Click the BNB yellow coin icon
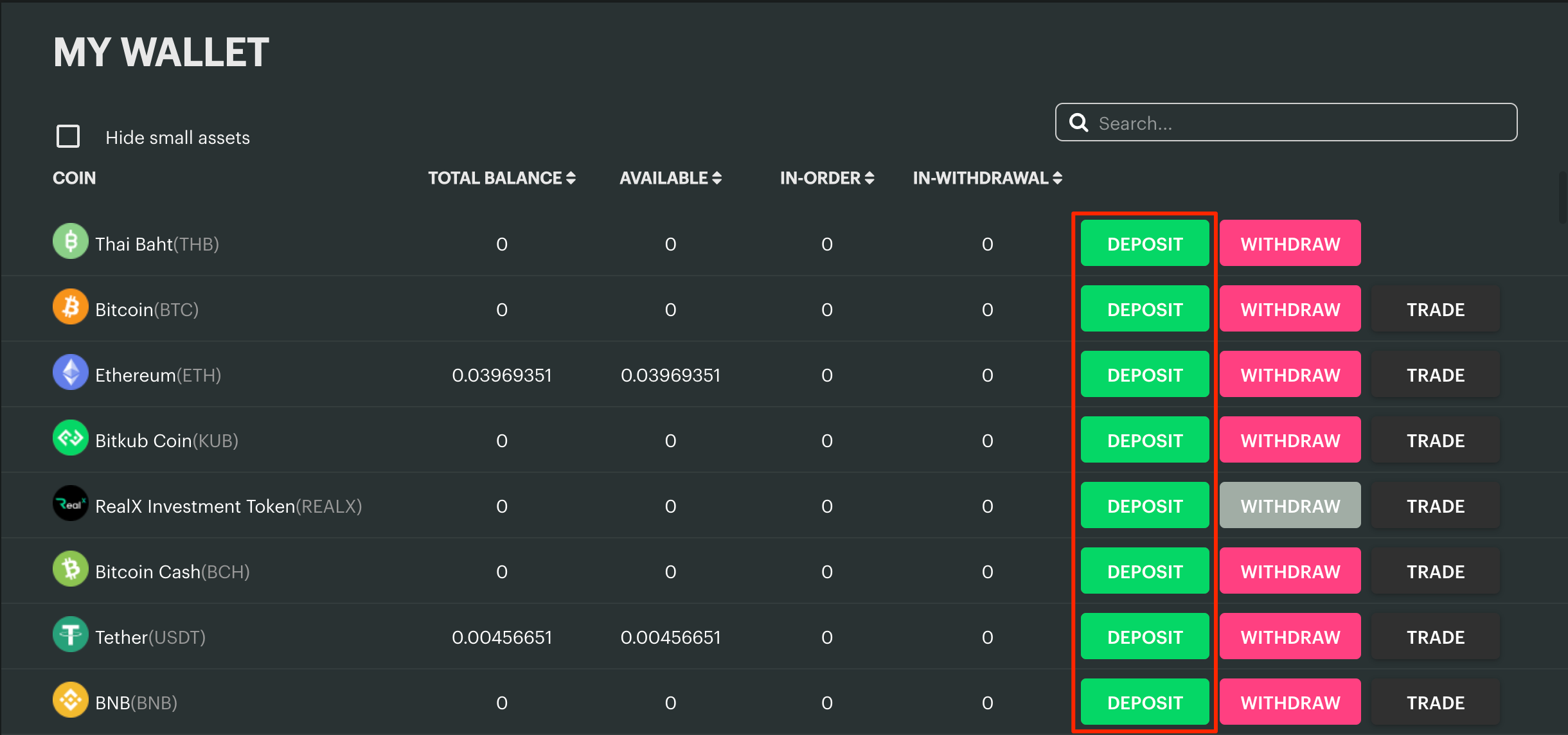Screen dimensions: 1568x735 (x=71, y=700)
